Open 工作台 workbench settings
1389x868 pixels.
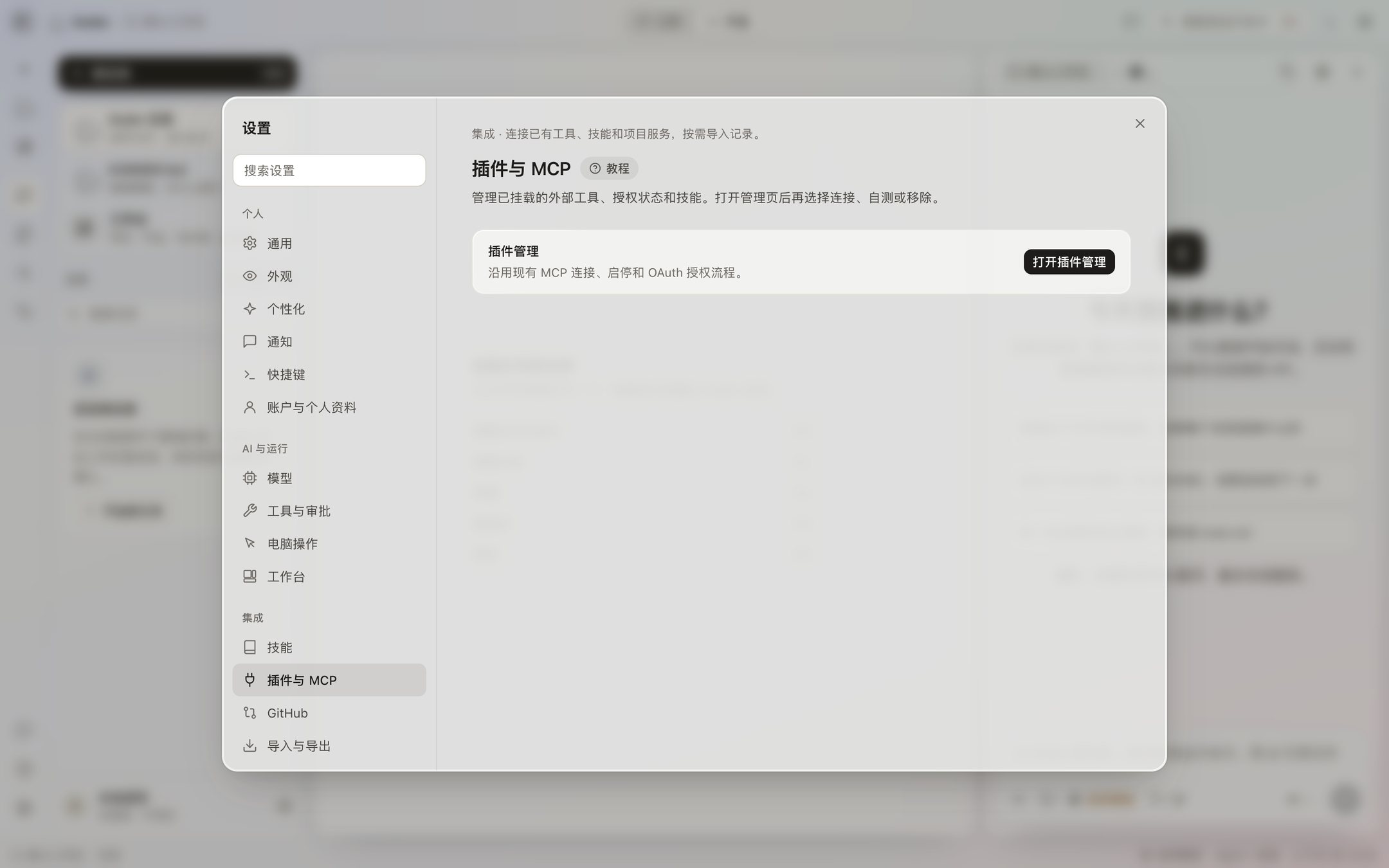[x=329, y=576]
